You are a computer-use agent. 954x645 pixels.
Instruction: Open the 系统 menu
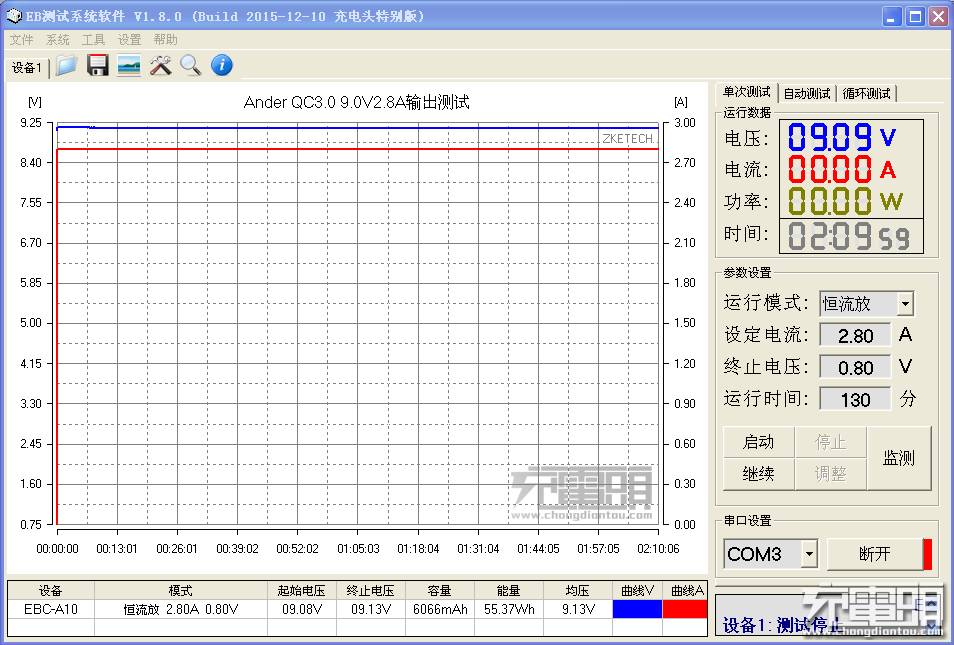coord(58,40)
